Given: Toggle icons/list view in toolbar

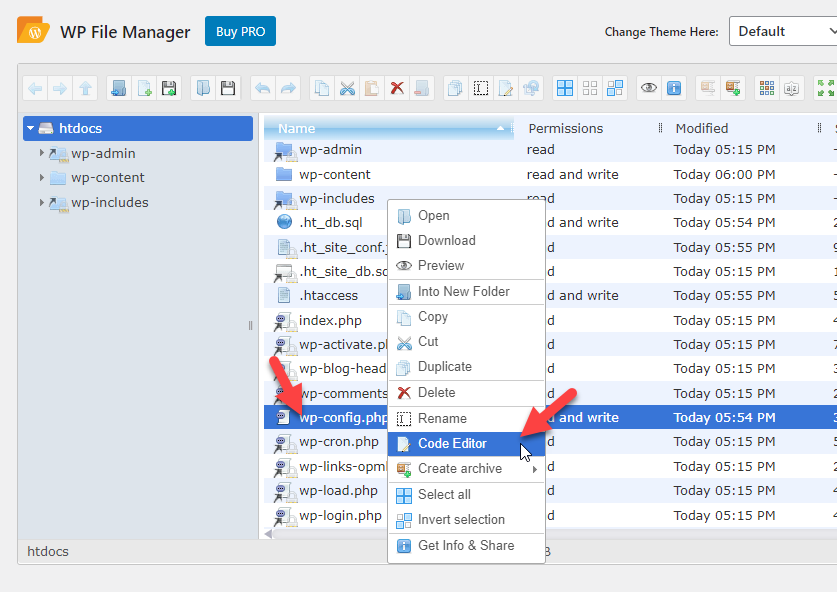Looking at the screenshot, I should pos(767,88).
